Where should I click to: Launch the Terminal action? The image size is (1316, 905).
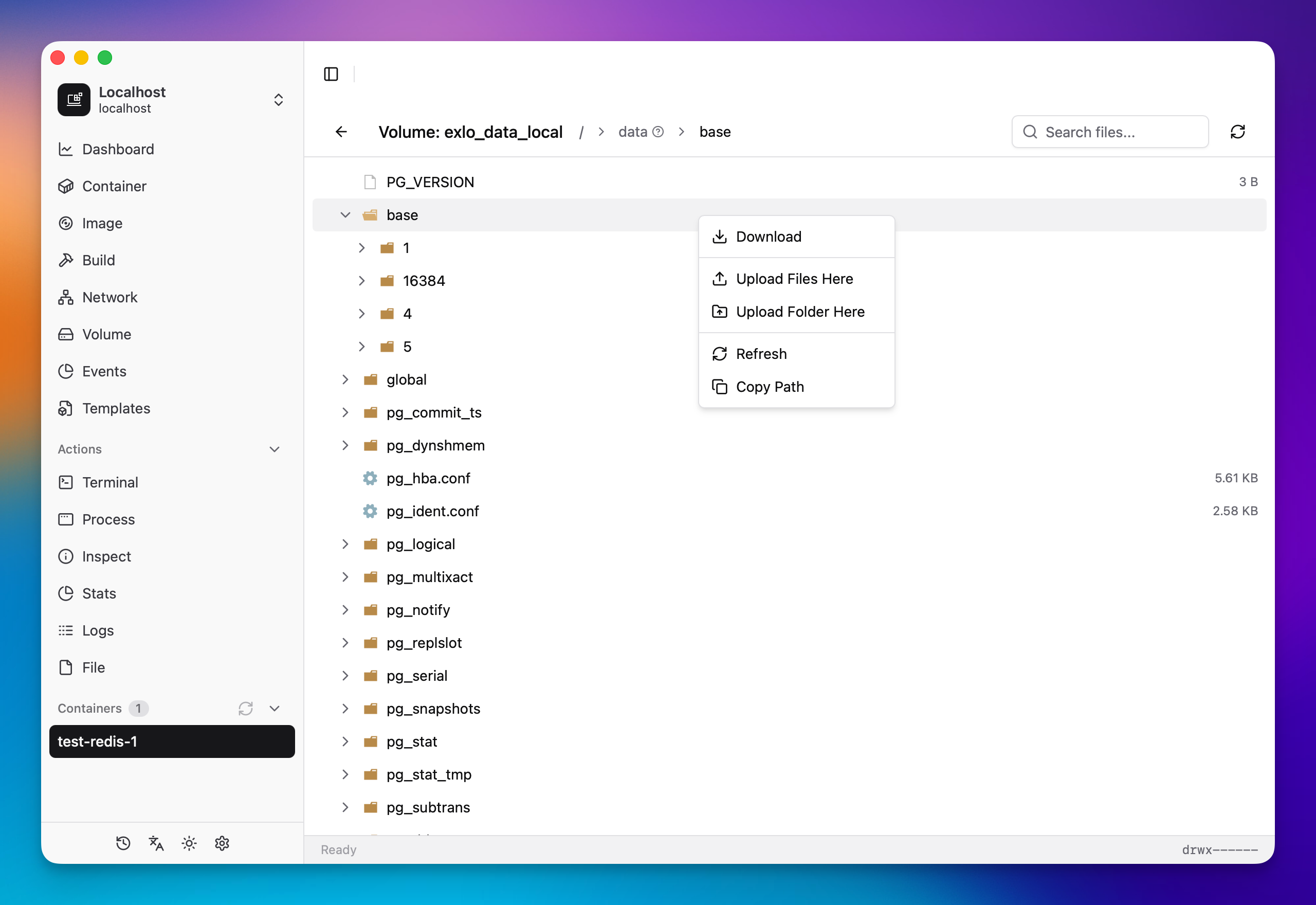coord(111,482)
